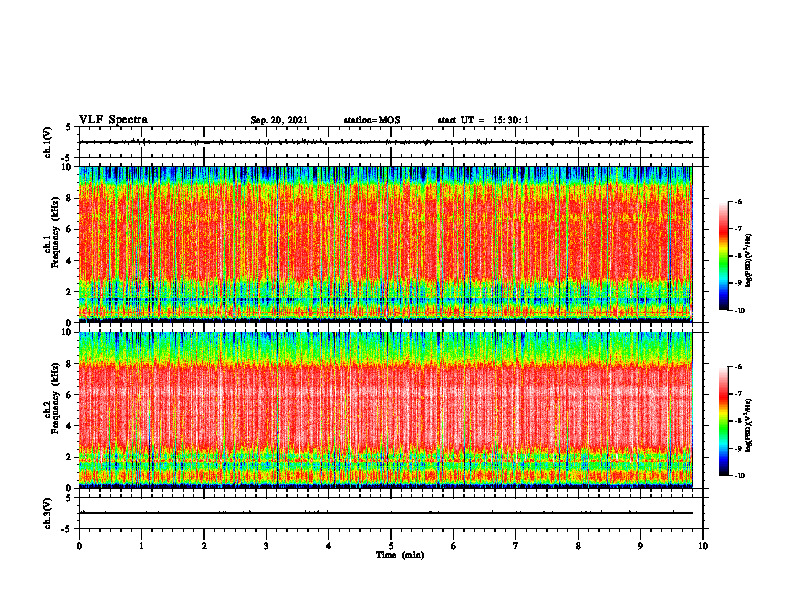Click time axis tick label "3"
792x612 pixels.
[266, 546]
